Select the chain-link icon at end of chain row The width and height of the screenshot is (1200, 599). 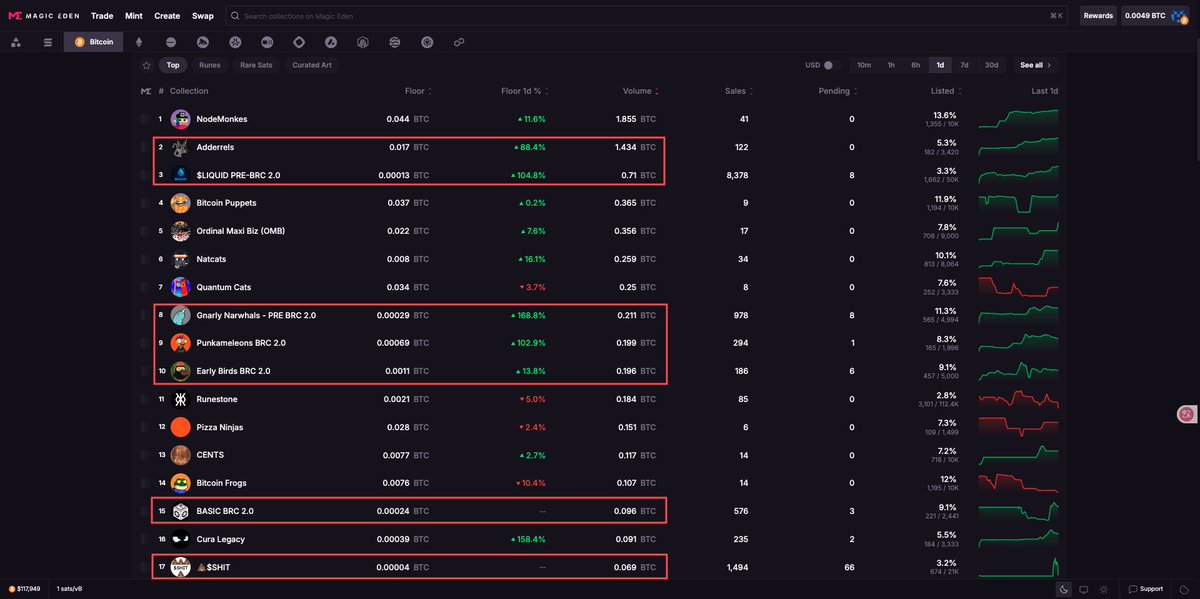(x=459, y=42)
